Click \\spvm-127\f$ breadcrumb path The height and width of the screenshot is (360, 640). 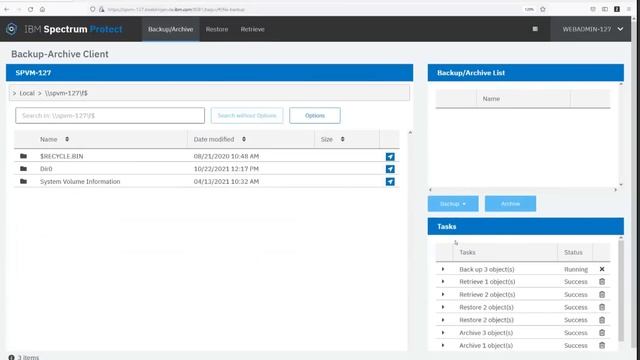tap(66, 93)
